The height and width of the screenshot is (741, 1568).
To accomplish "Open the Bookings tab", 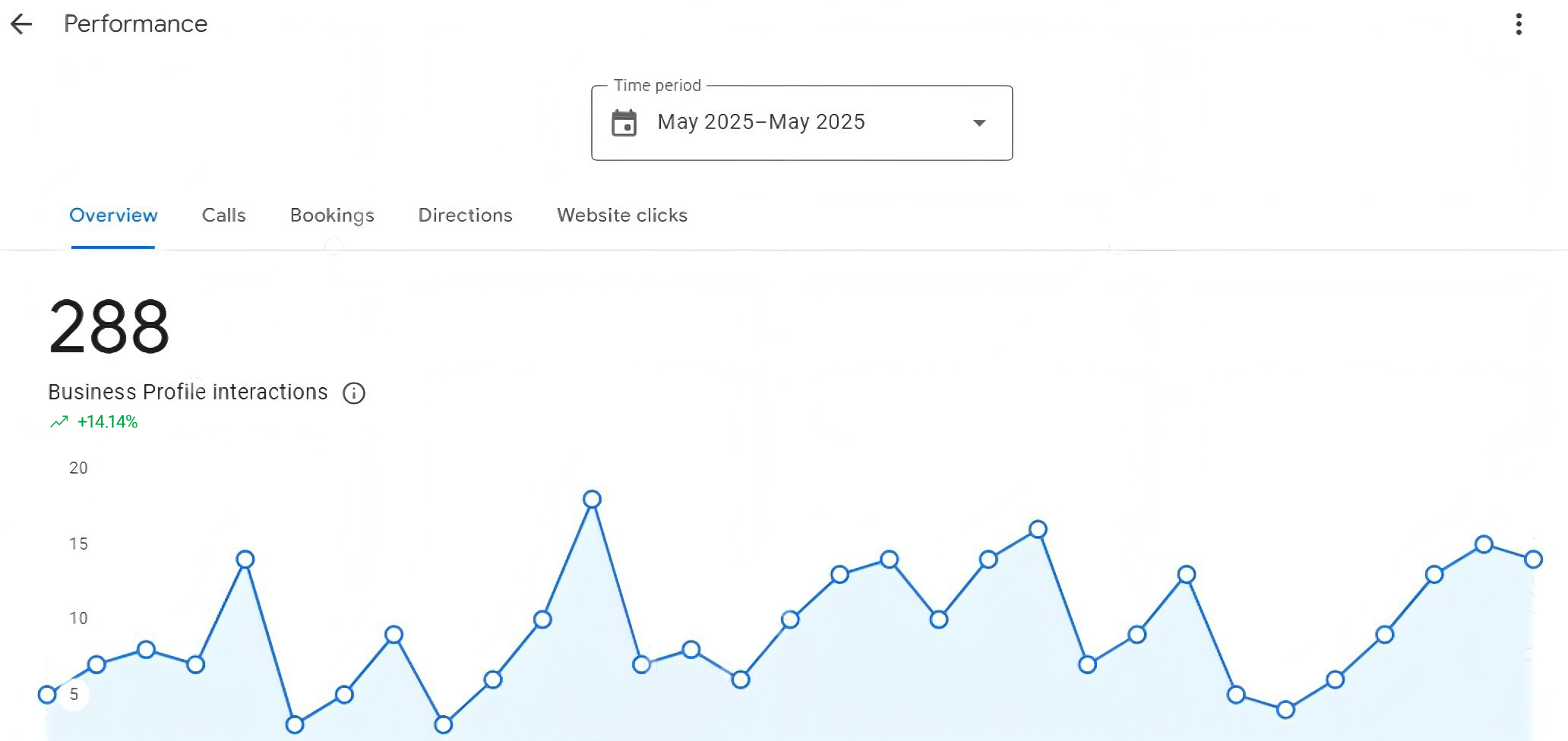I will click(x=332, y=216).
